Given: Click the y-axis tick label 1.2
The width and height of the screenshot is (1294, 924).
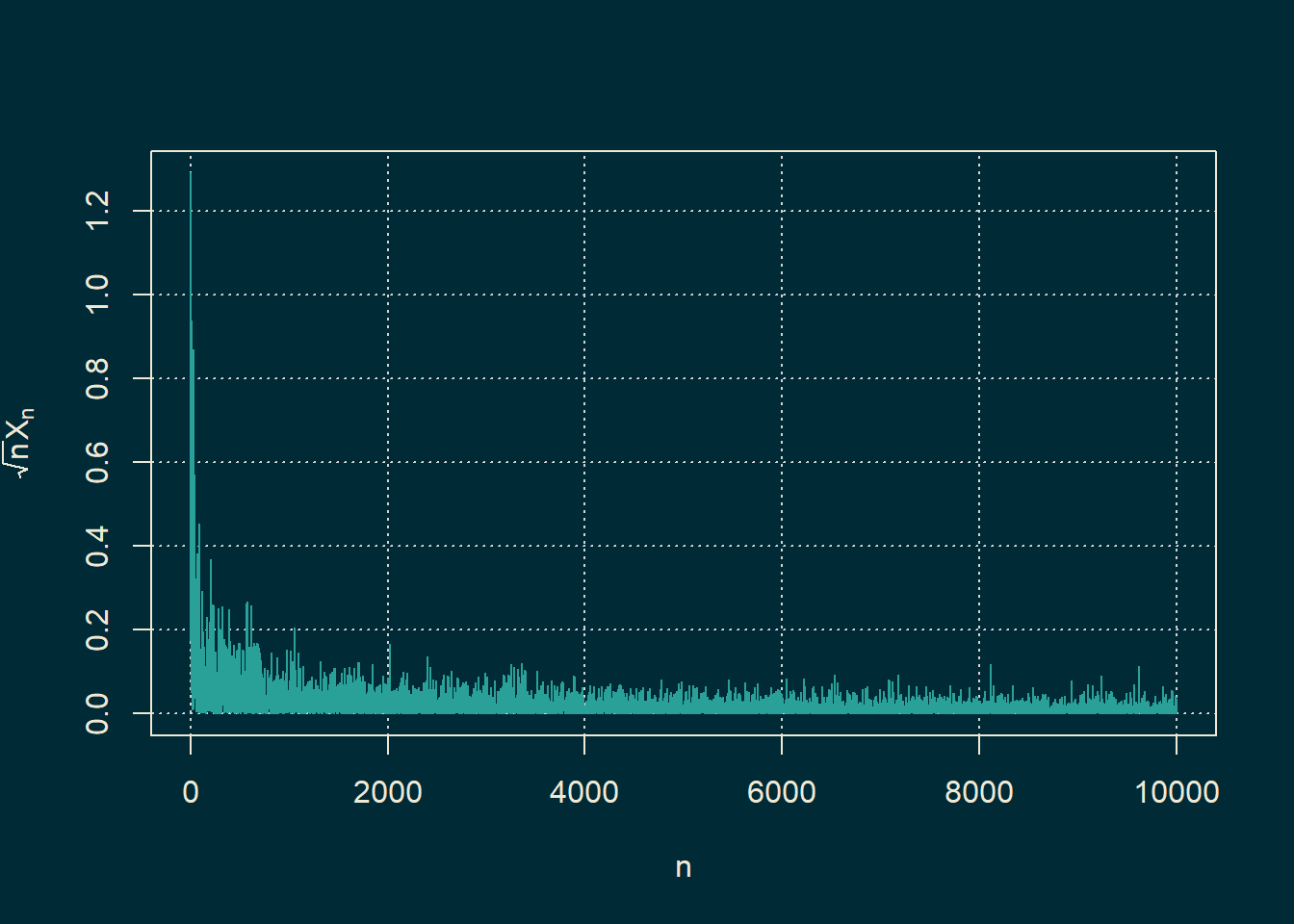Looking at the screenshot, I should (x=97, y=210).
